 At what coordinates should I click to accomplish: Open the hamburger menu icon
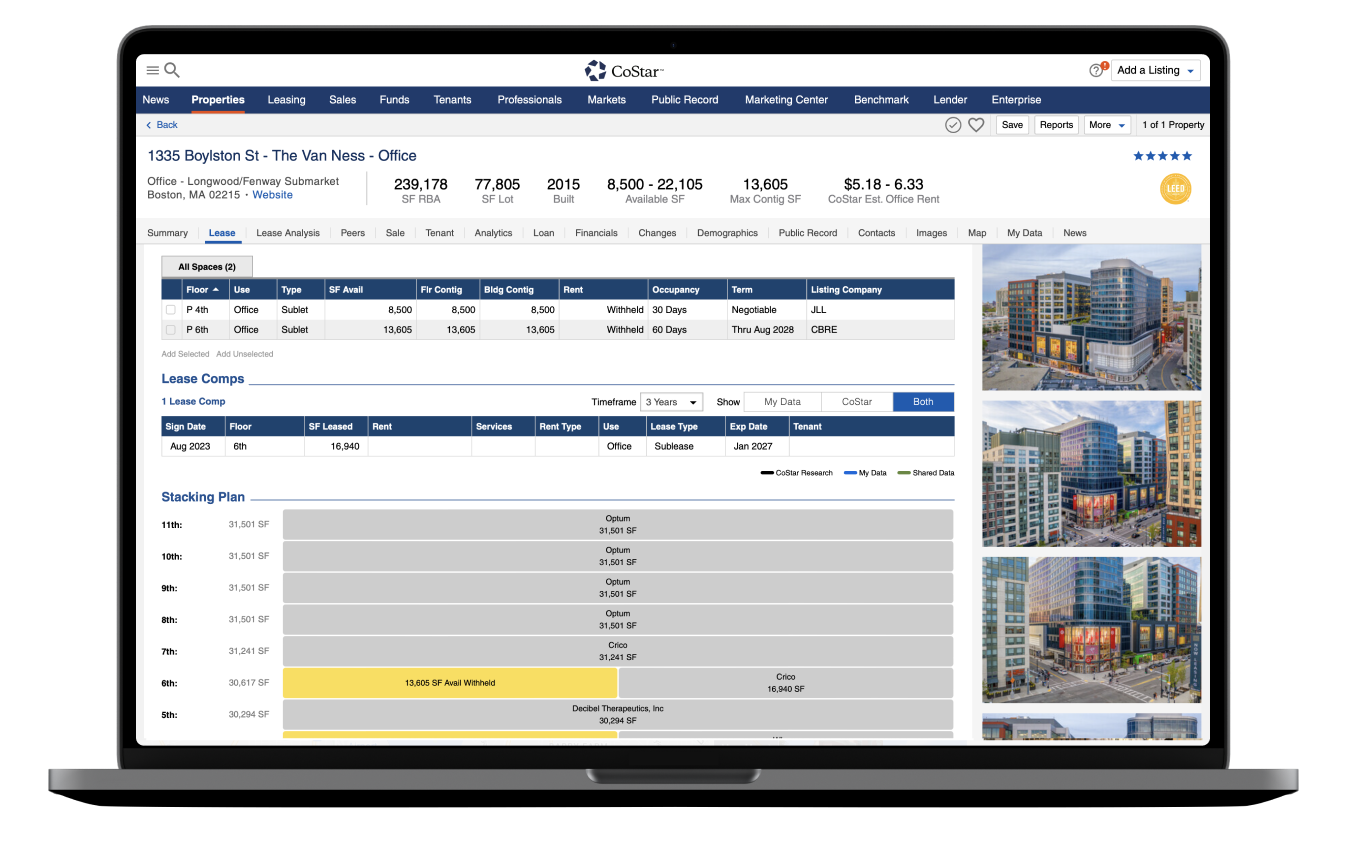[x=153, y=70]
